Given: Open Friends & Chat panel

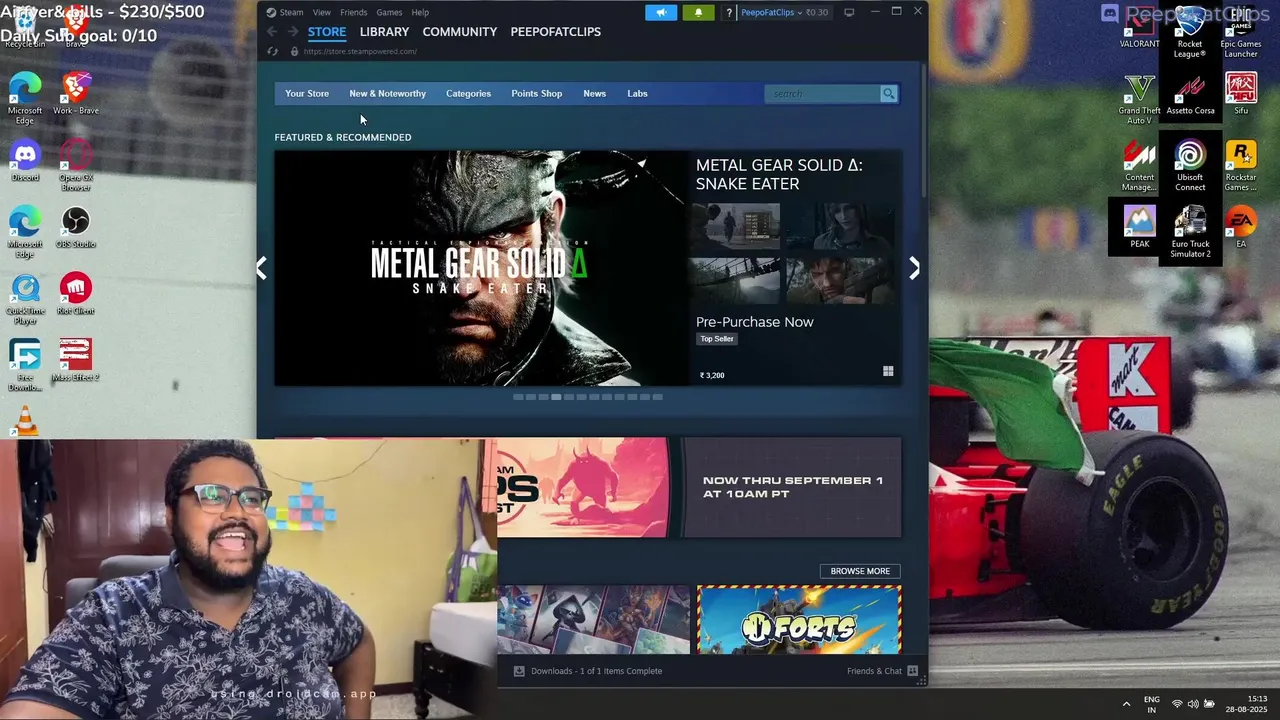Looking at the screenshot, I should (882, 671).
